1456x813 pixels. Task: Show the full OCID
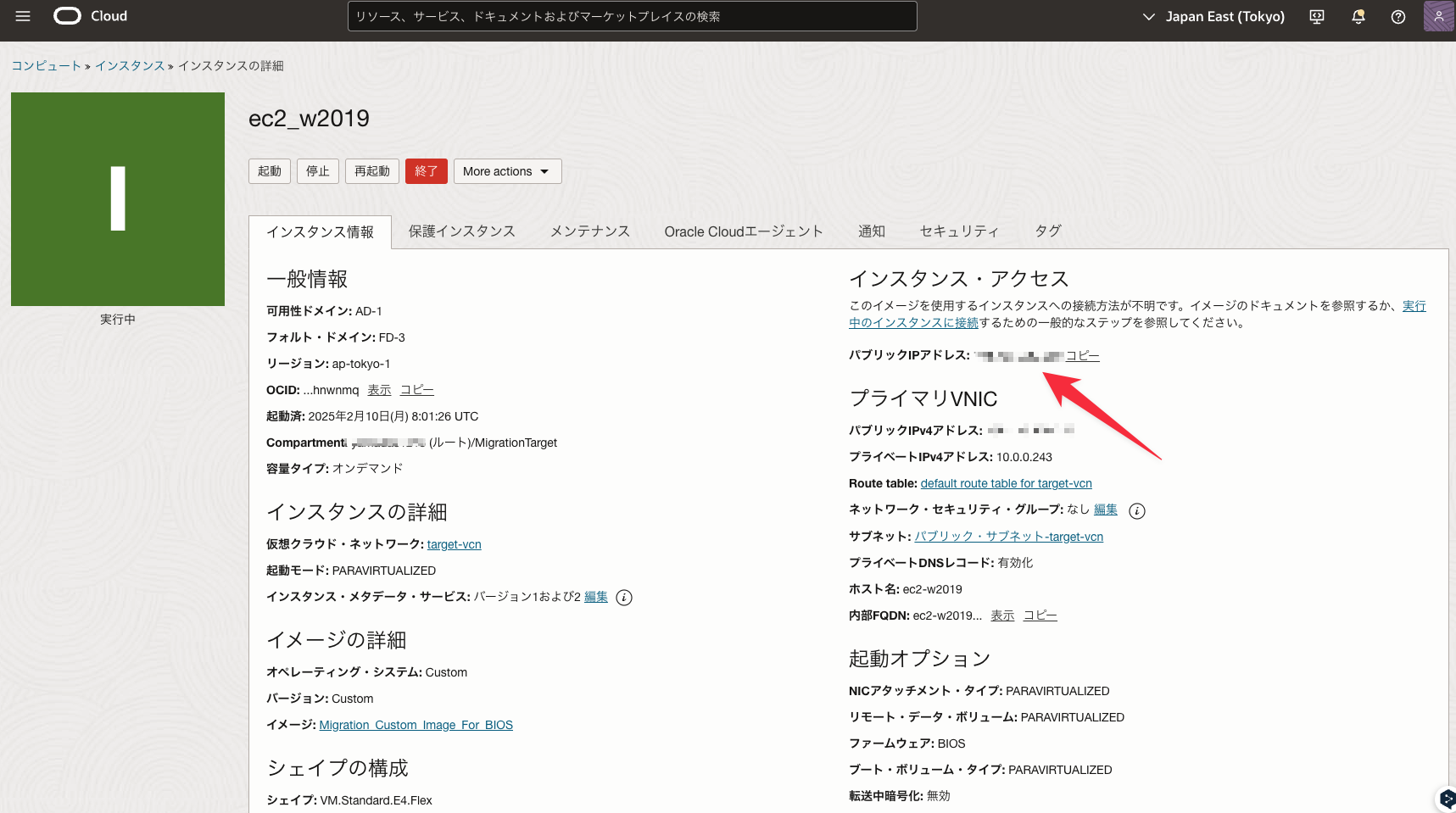[379, 390]
